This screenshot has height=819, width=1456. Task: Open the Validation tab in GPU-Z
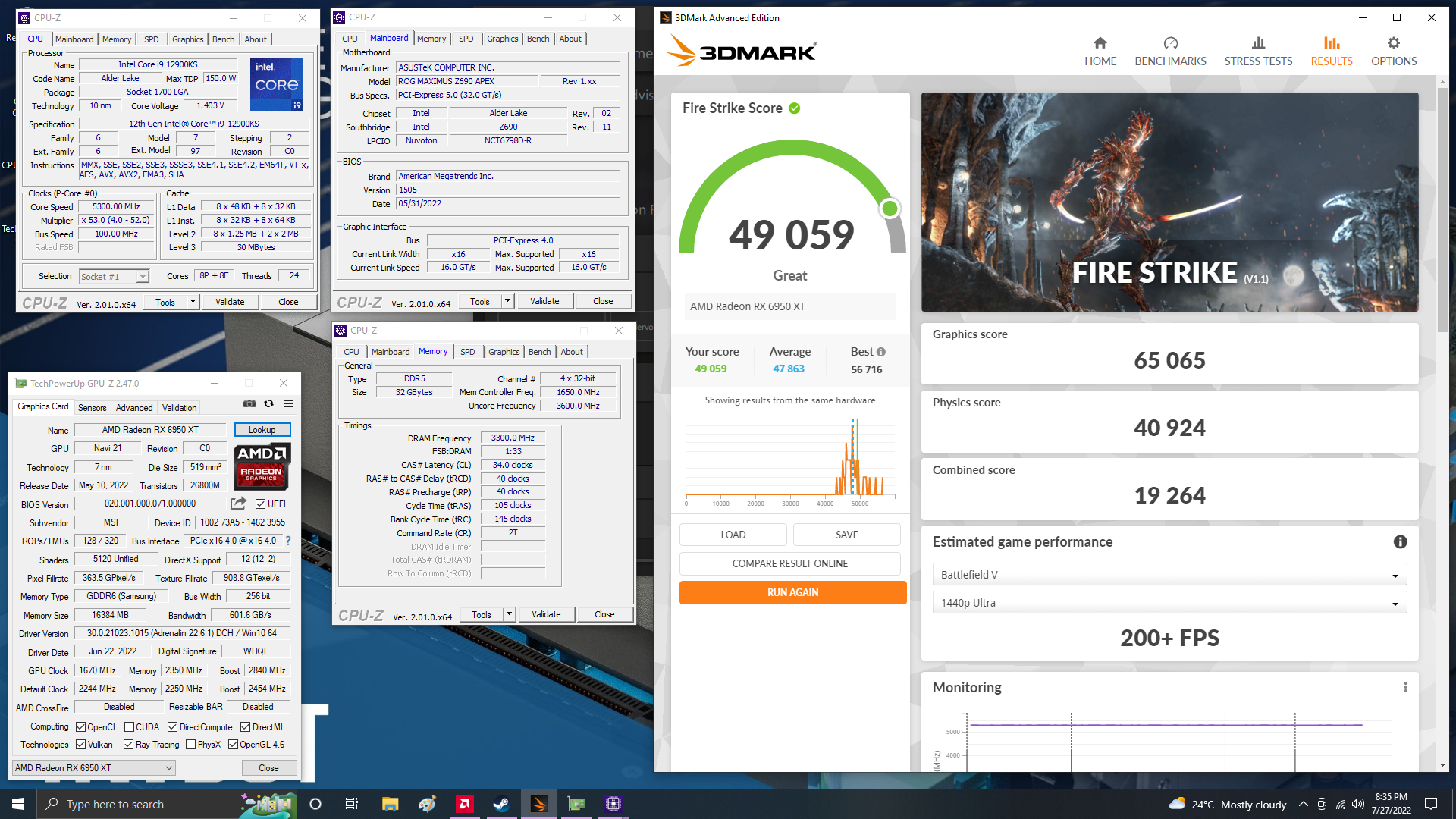pyautogui.click(x=179, y=407)
